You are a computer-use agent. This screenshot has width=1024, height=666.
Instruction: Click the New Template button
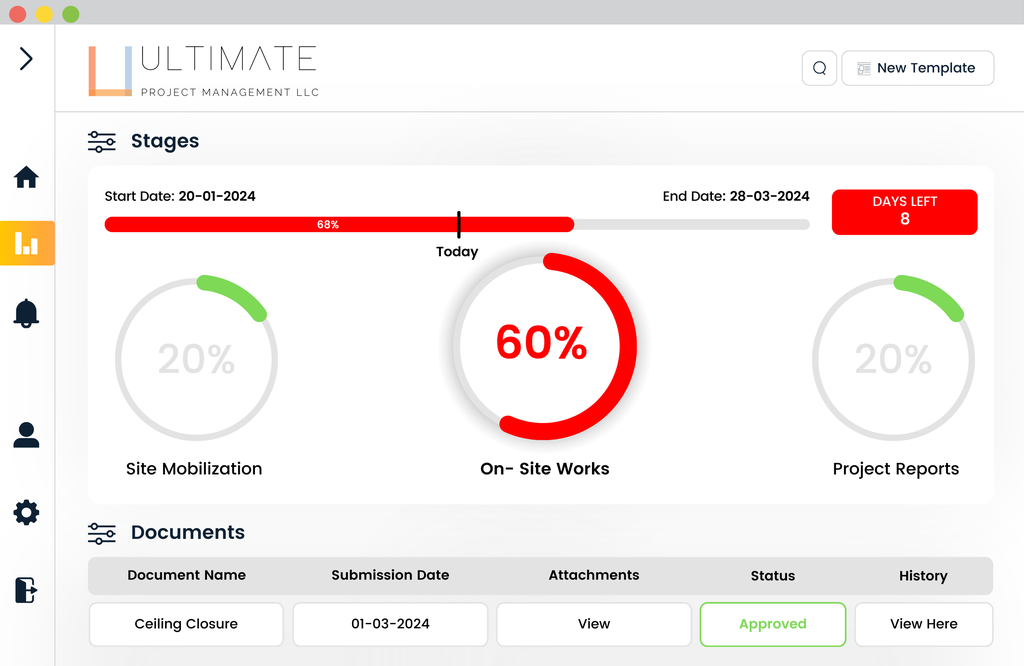(x=917, y=68)
